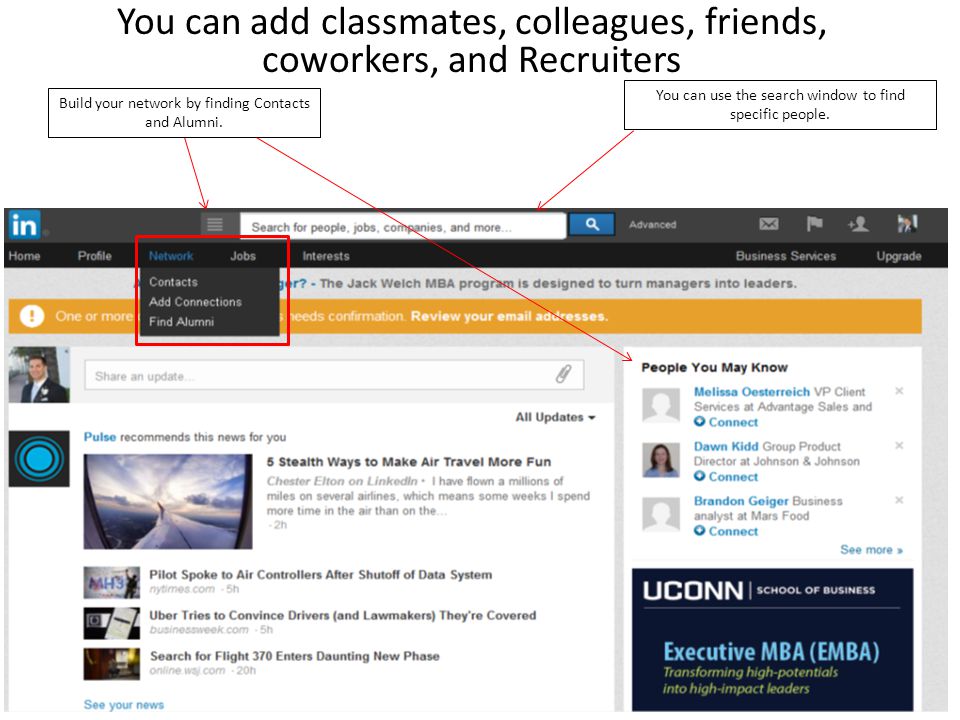Expand the All Updates dropdown
960x720 pixels.
(x=555, y=417)
